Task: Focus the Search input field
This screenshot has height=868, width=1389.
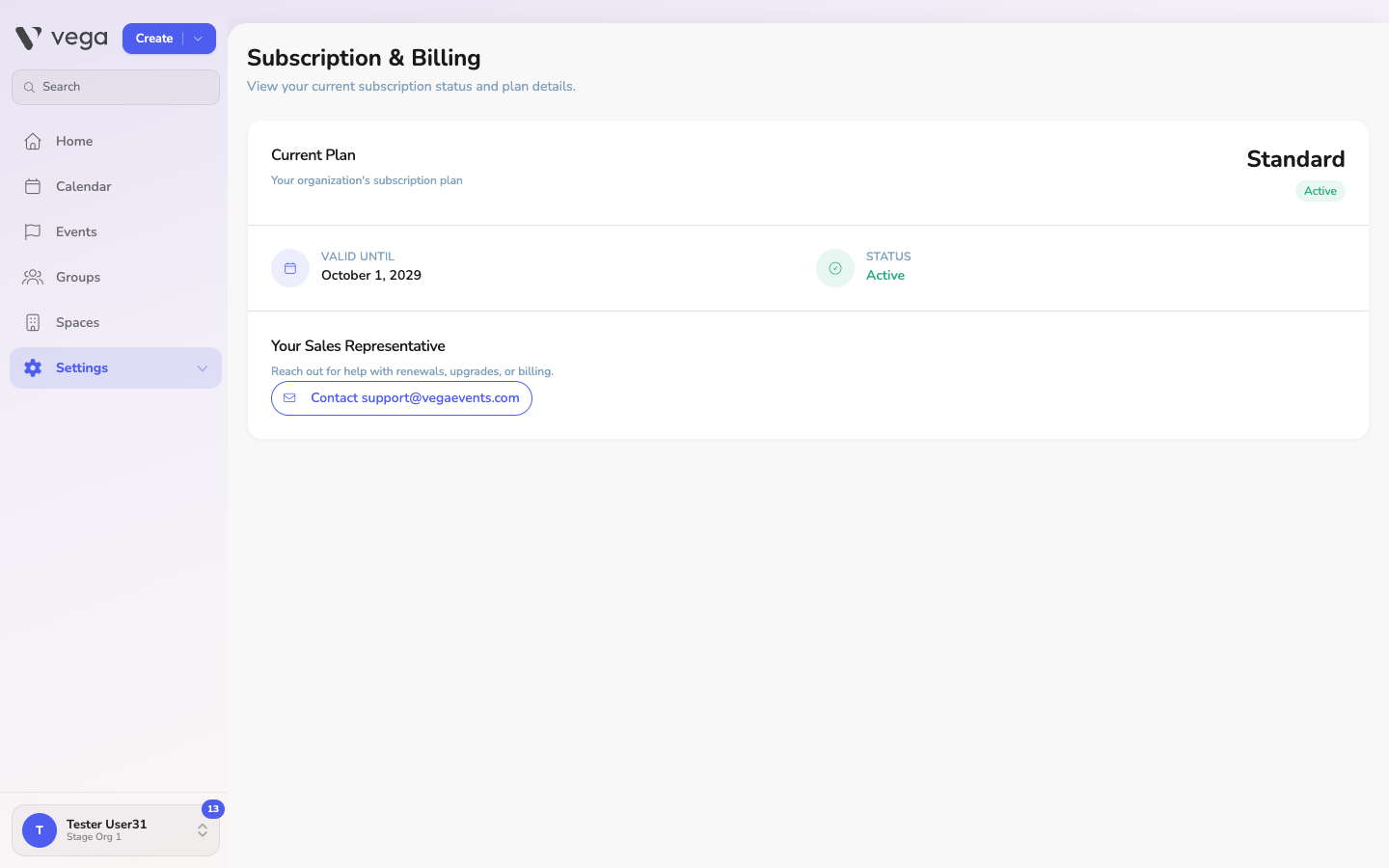Action: click(x=116, y=87)
